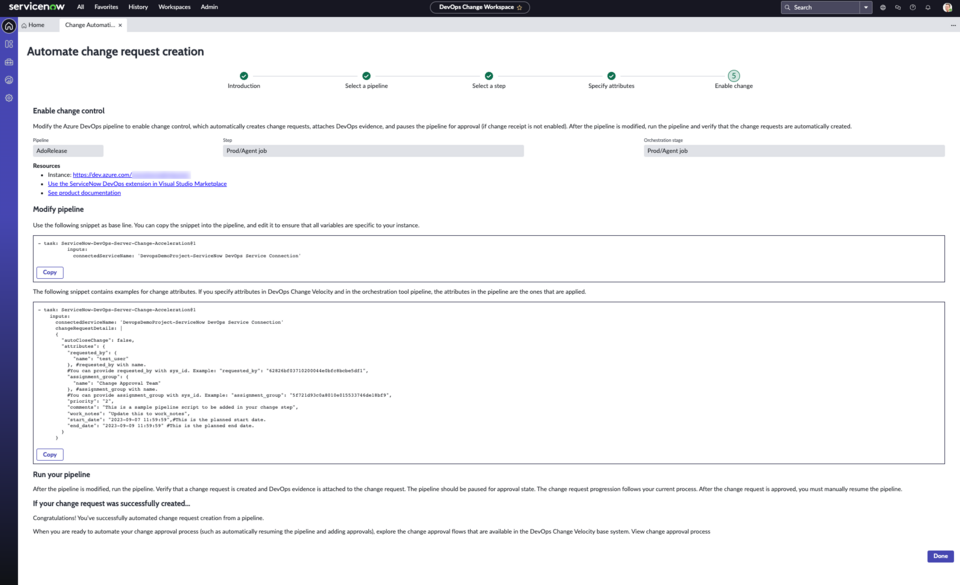Open the Home icon in left sidebar

click(9, 26)
